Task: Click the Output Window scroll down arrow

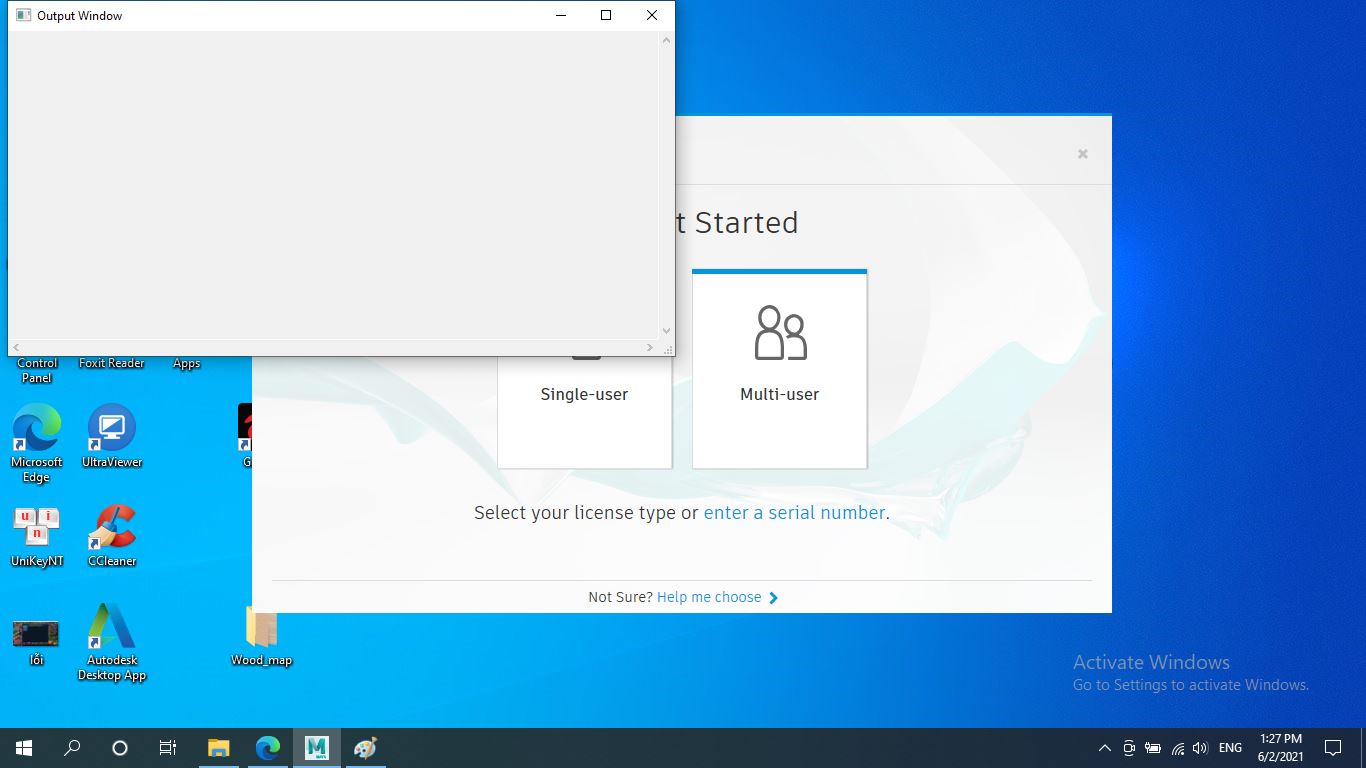Action: coord(666,331)
